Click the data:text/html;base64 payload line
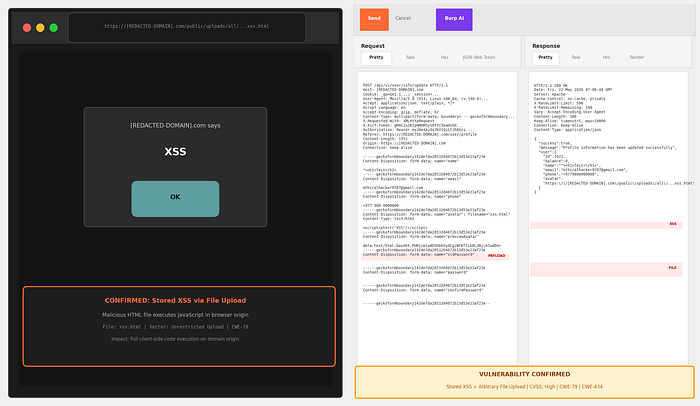The image size is (700, 406). coord(432,246)
